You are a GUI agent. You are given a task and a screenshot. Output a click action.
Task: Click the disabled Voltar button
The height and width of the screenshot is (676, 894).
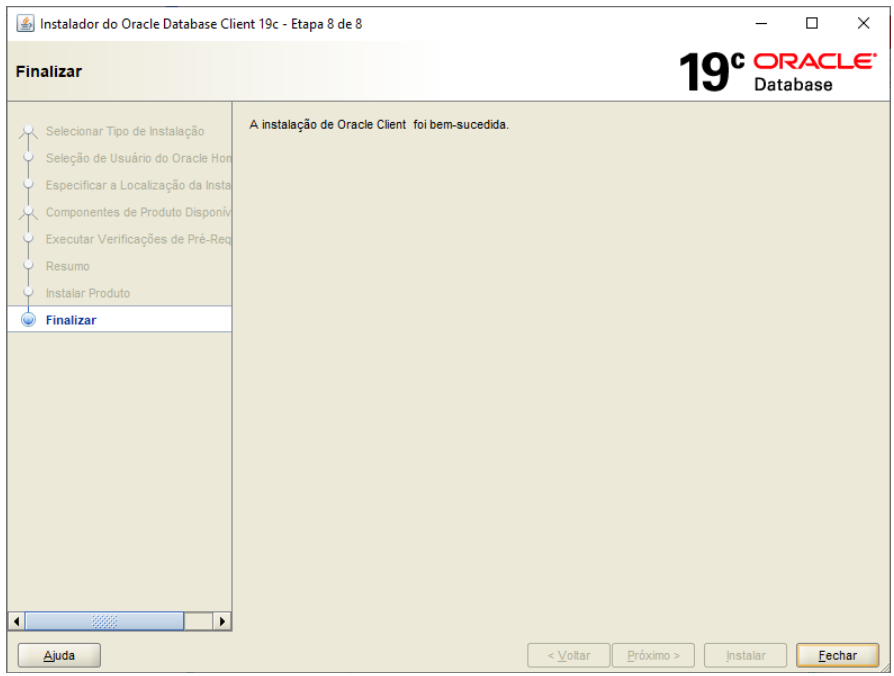[x=568, y=655]
